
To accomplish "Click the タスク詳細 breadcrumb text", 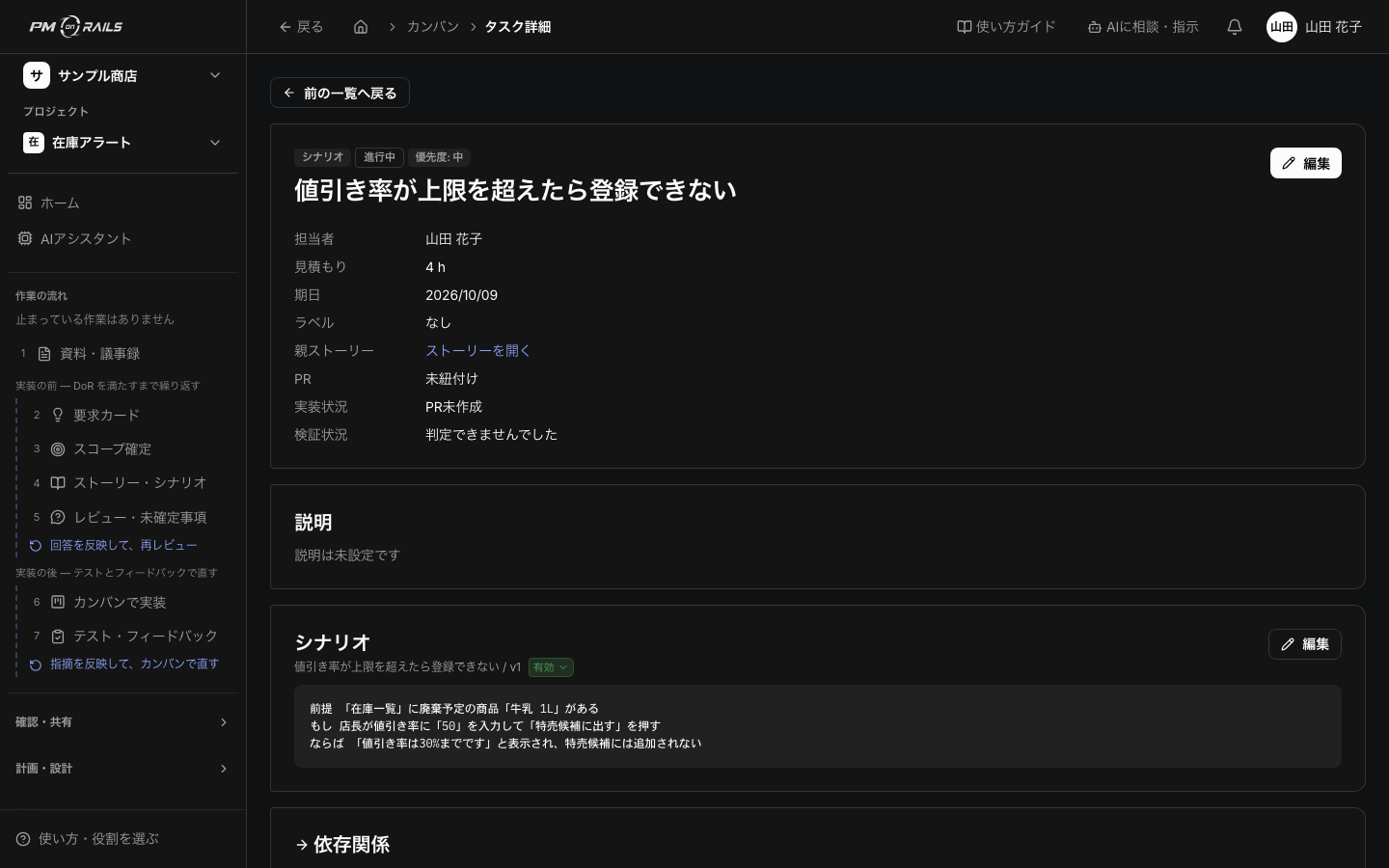I will click(x=518, y=27).
